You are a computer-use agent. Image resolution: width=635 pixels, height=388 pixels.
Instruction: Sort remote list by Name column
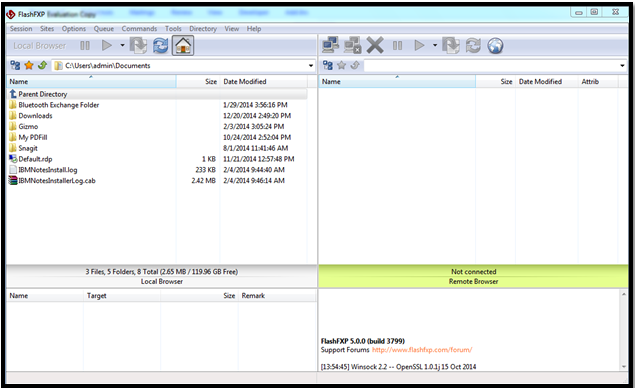397,81
